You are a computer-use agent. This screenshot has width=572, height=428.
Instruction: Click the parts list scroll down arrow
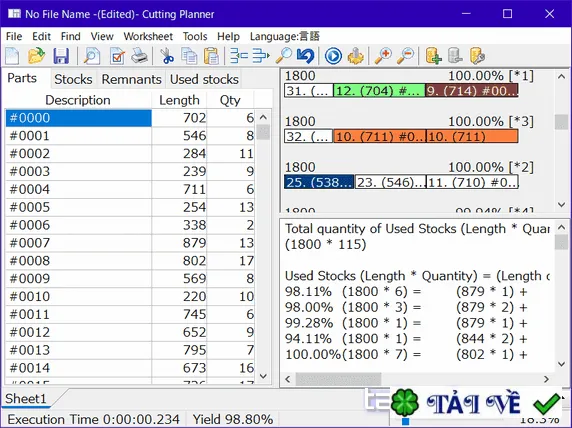[263, 376]
